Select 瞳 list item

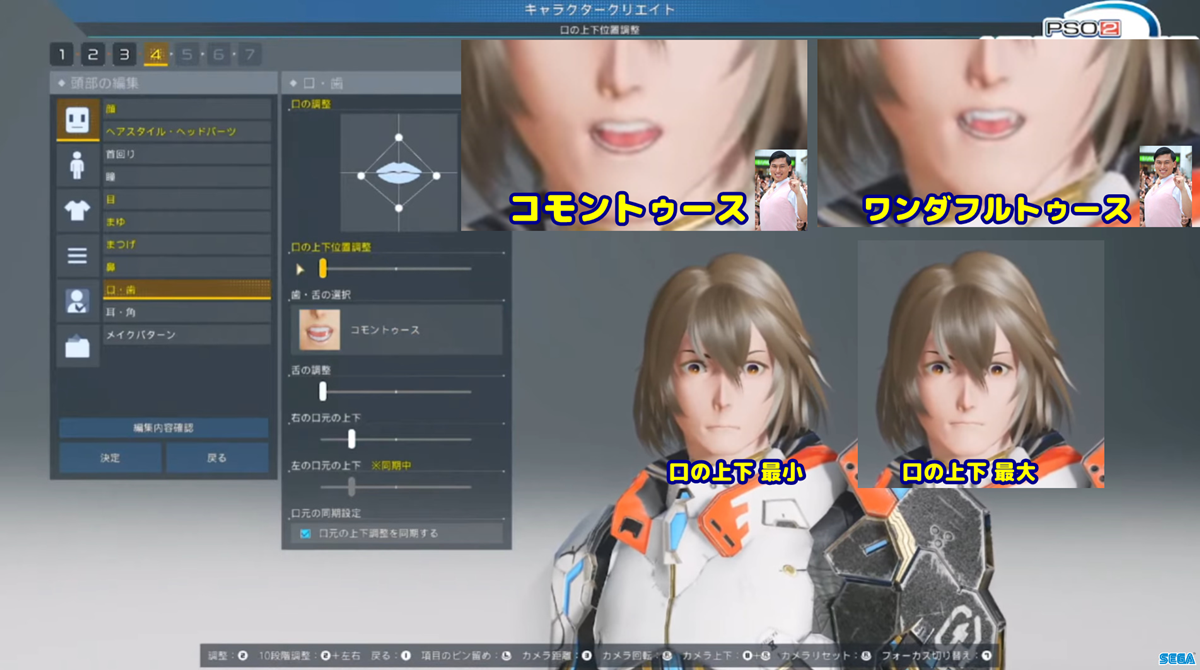click(x=187, y=177)
